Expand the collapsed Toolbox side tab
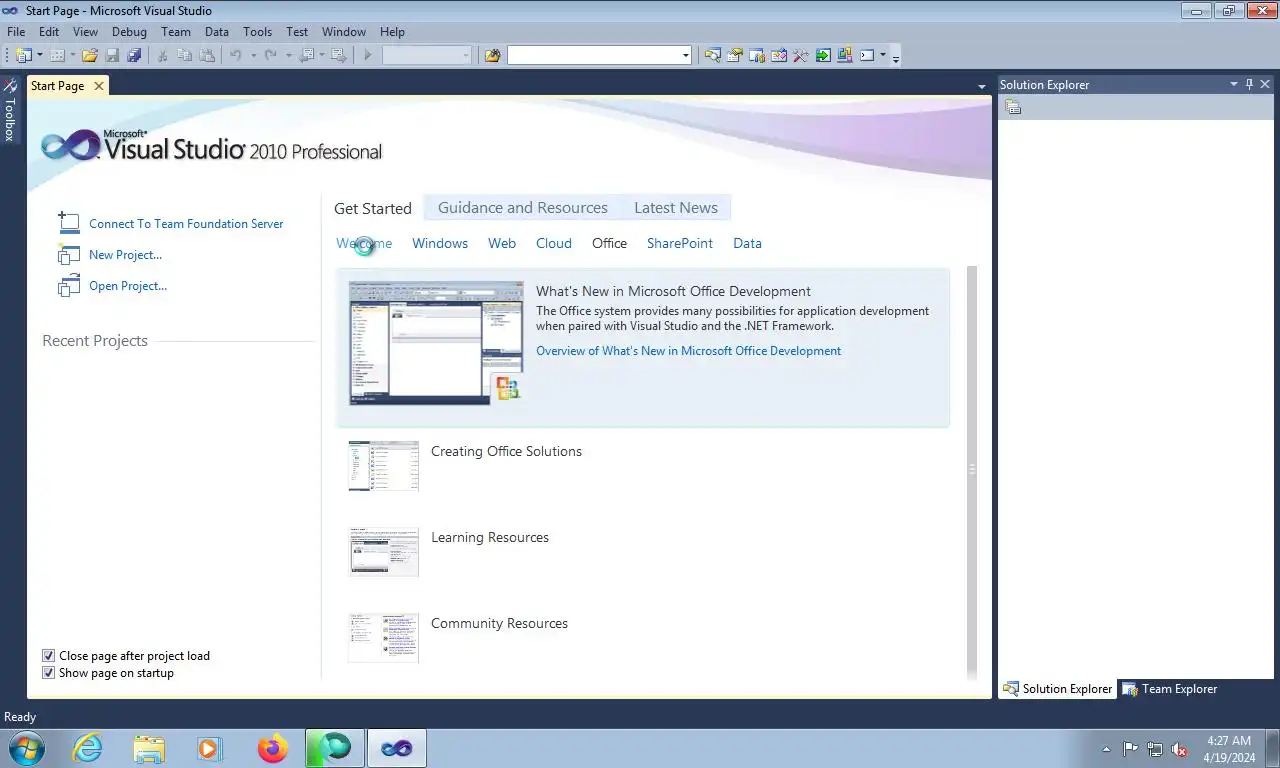1280x768 pixels. coord(10,110)
